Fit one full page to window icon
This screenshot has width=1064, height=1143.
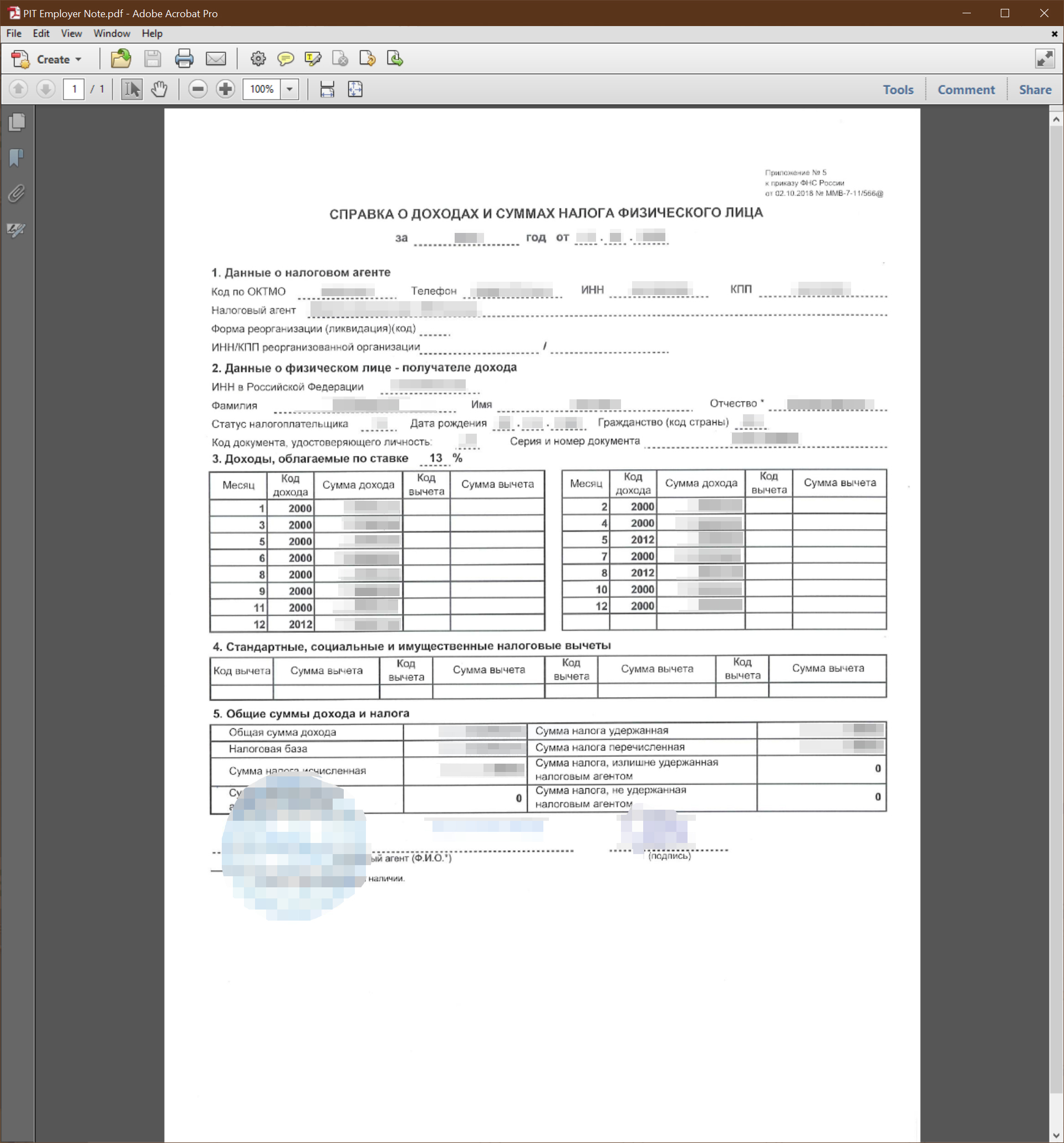coord(355,89)
